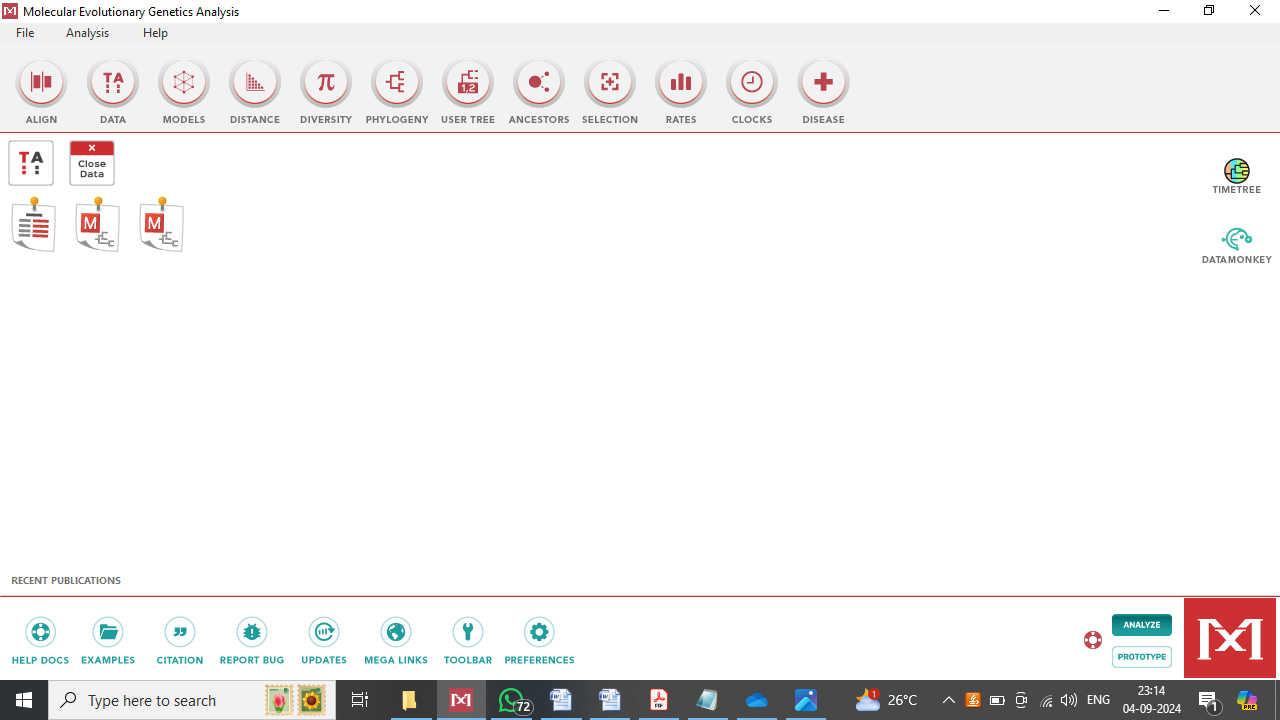Show the Citation information
Image resolution: width=1280 pixels, height=720 pixels.
tap(180, 641)
